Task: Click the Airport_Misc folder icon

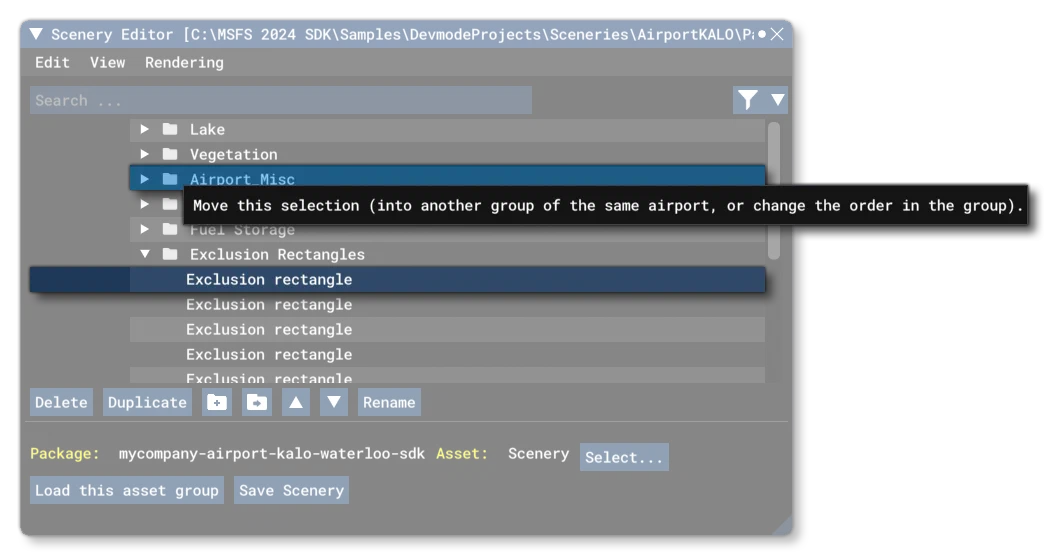Action: (x=170, y=179)
